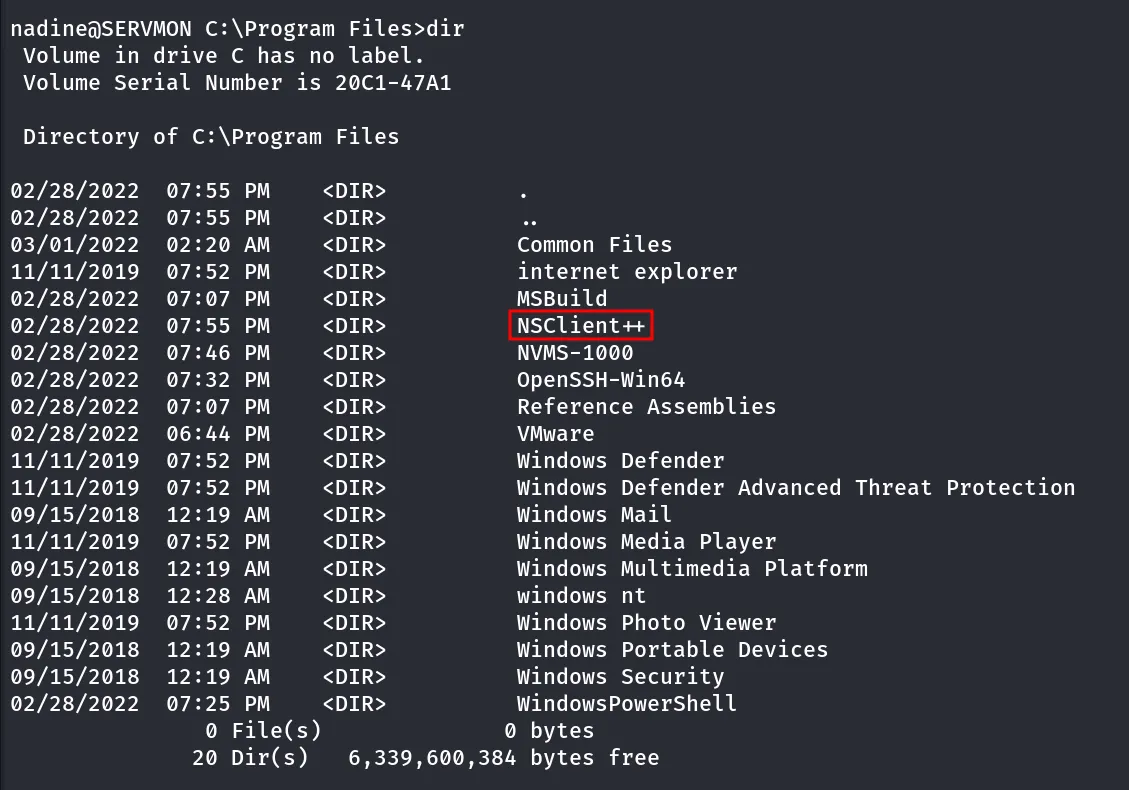Screen dimensions: 1129x790
Task: Select the Windows Security folder name
Action: click(620, 677)
